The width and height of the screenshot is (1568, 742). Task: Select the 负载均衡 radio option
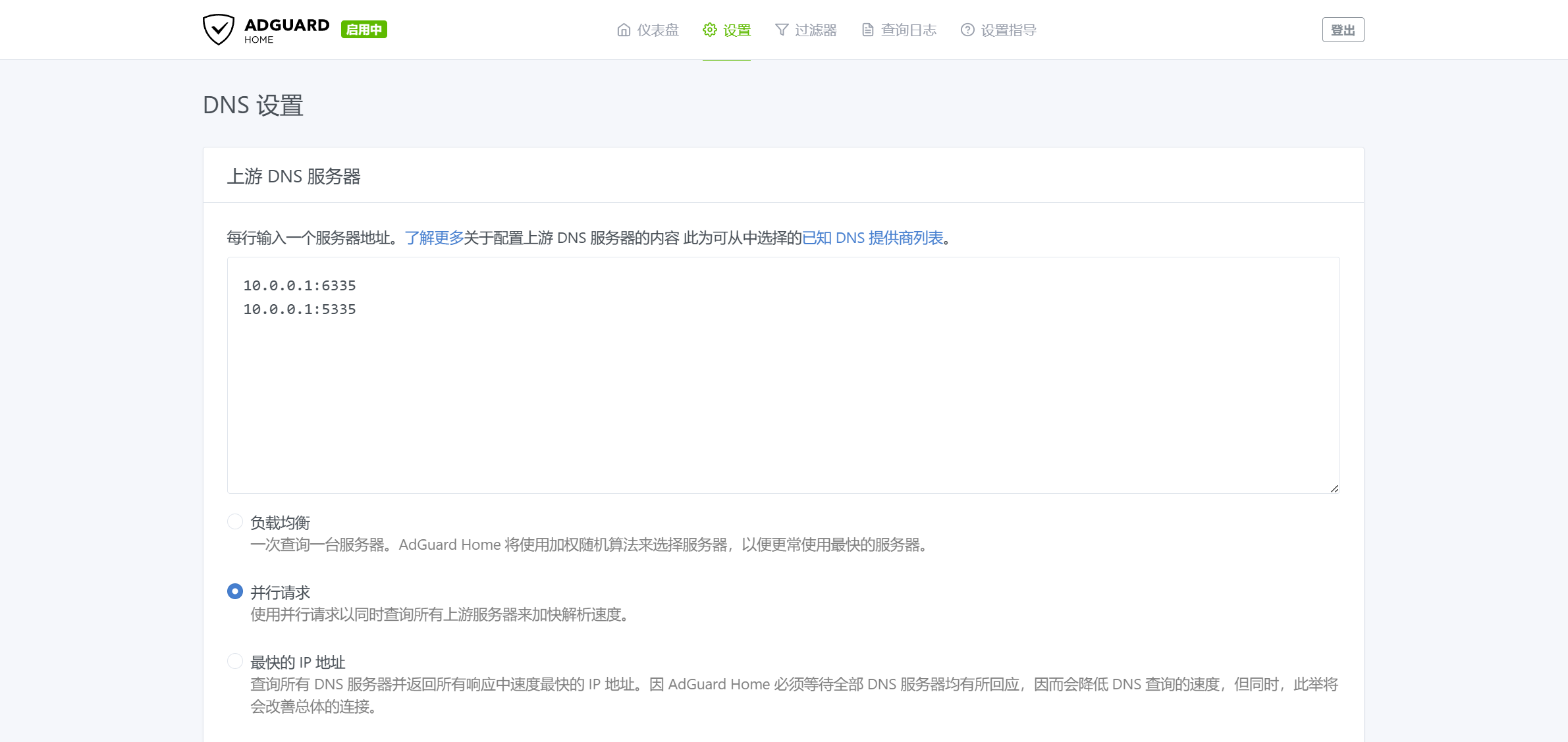235,522
